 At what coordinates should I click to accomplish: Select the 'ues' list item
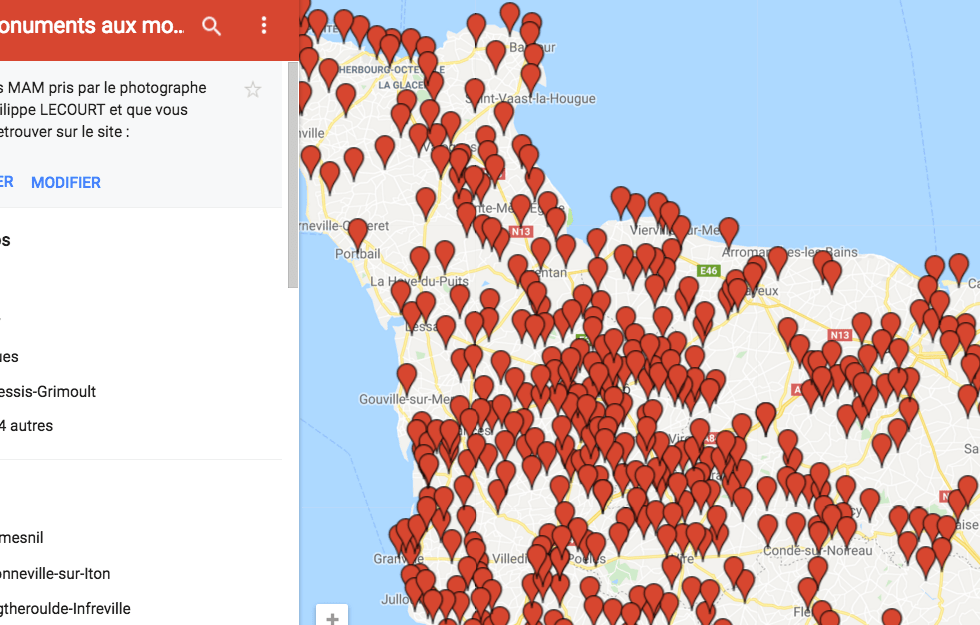pyautogui.click(x=10, y=356)
